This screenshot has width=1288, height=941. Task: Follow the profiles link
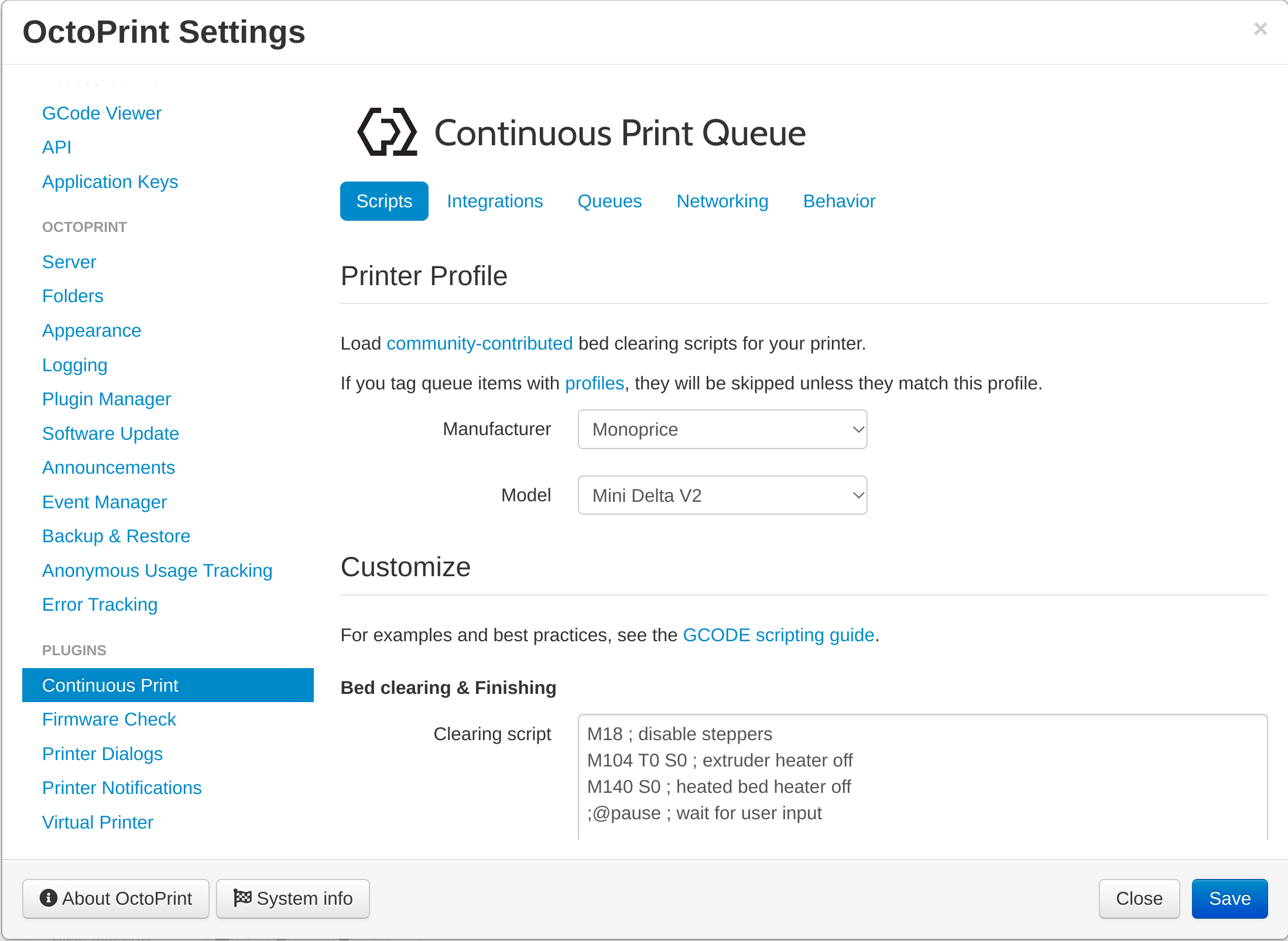coord(594,383)
